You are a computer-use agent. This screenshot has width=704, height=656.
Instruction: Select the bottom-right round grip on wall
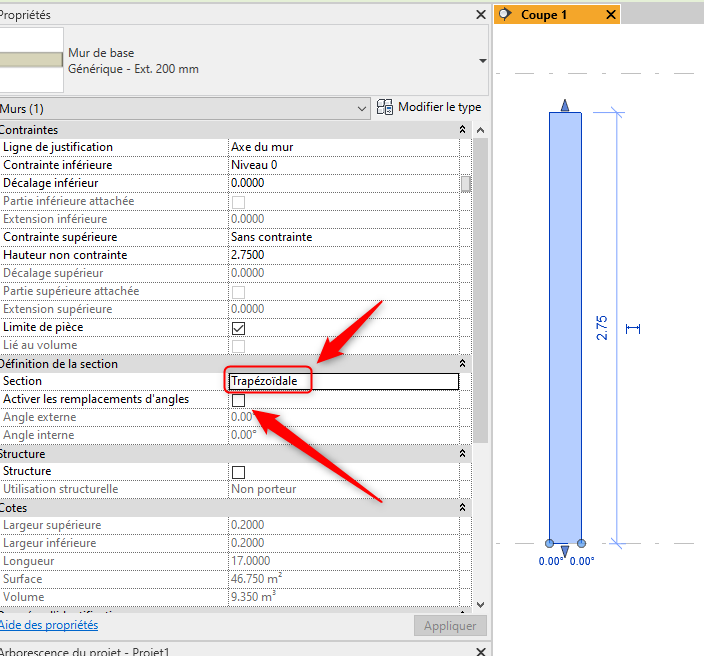coord(581,543)
